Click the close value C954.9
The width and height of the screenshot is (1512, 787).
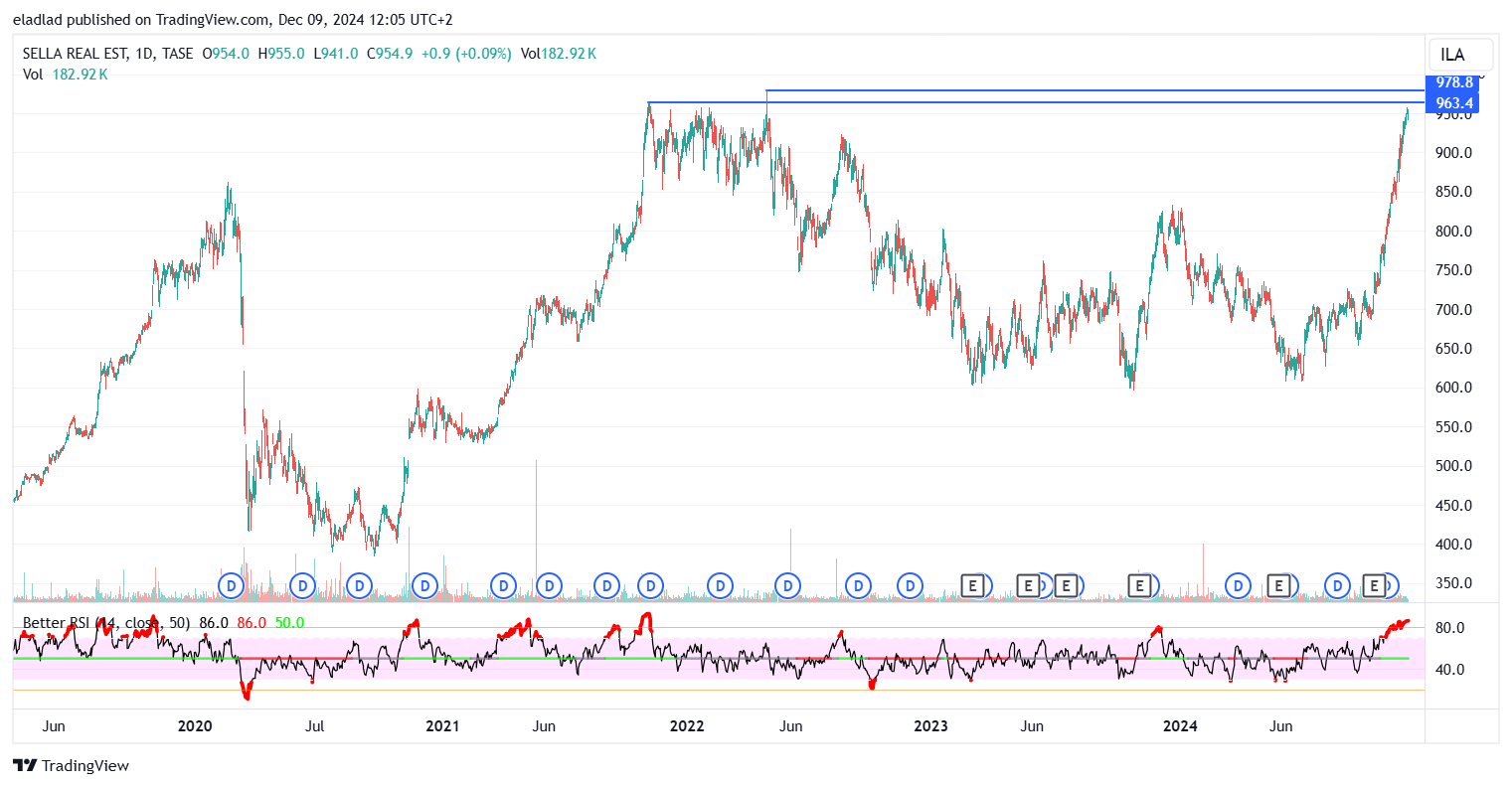[x=390, y=54]
